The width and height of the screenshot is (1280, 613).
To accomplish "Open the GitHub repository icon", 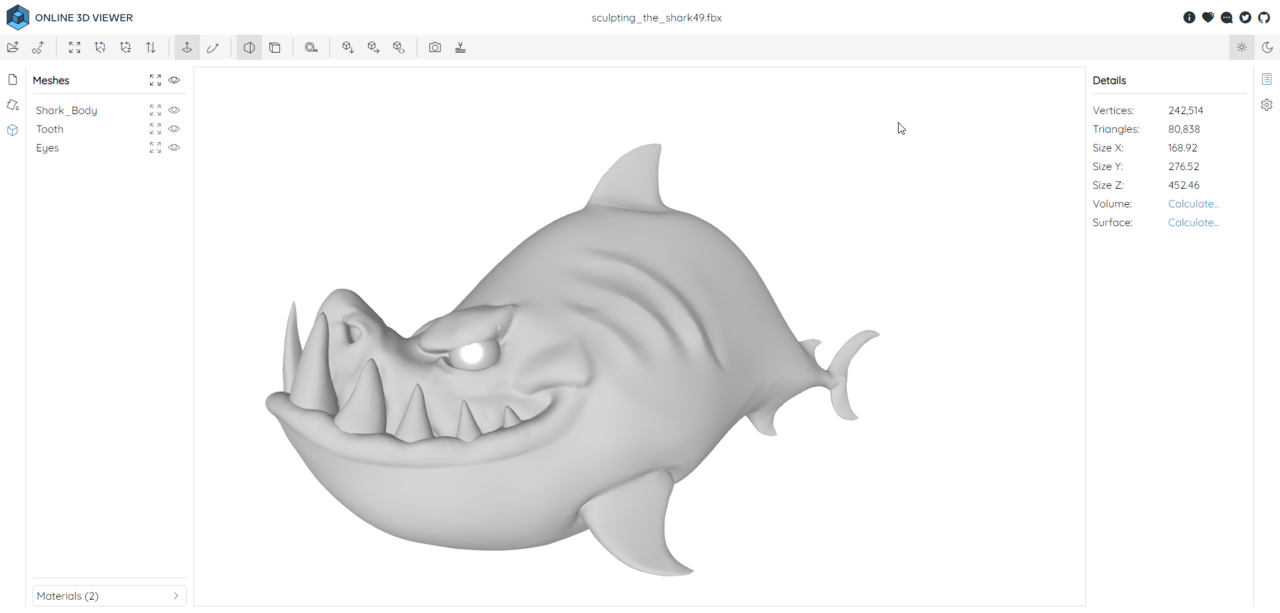I will [x=1264, y=17].
